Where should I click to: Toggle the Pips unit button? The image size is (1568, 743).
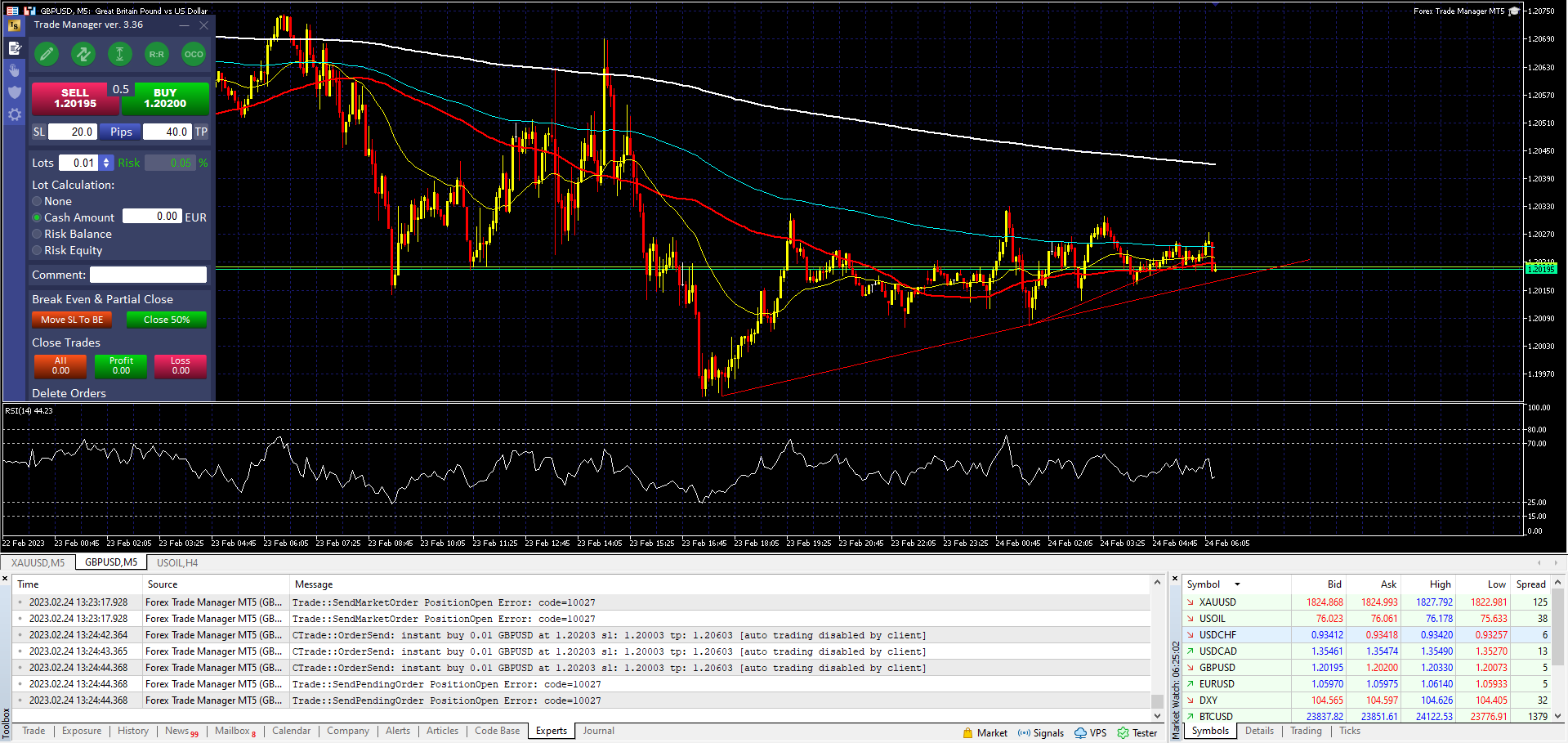click(x=121, y=132)
